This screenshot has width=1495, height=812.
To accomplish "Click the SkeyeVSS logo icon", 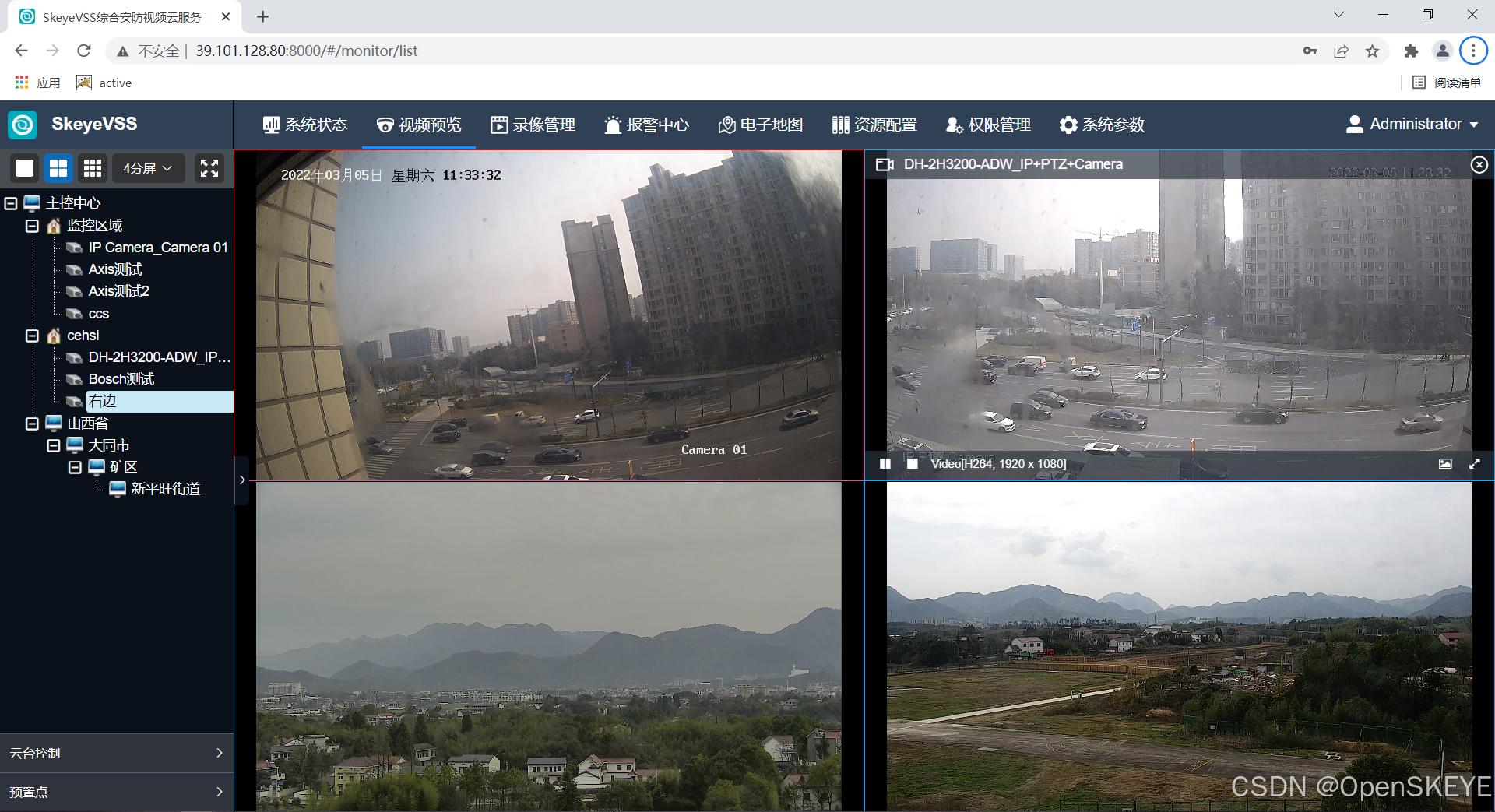I will click(x=23, y=125).
